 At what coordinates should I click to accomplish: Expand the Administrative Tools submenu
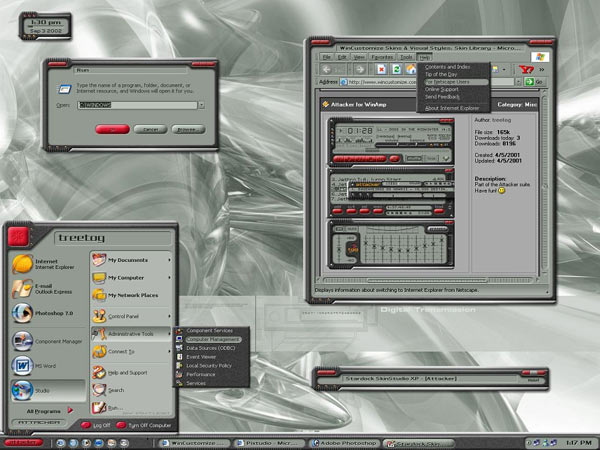[169, 334]
